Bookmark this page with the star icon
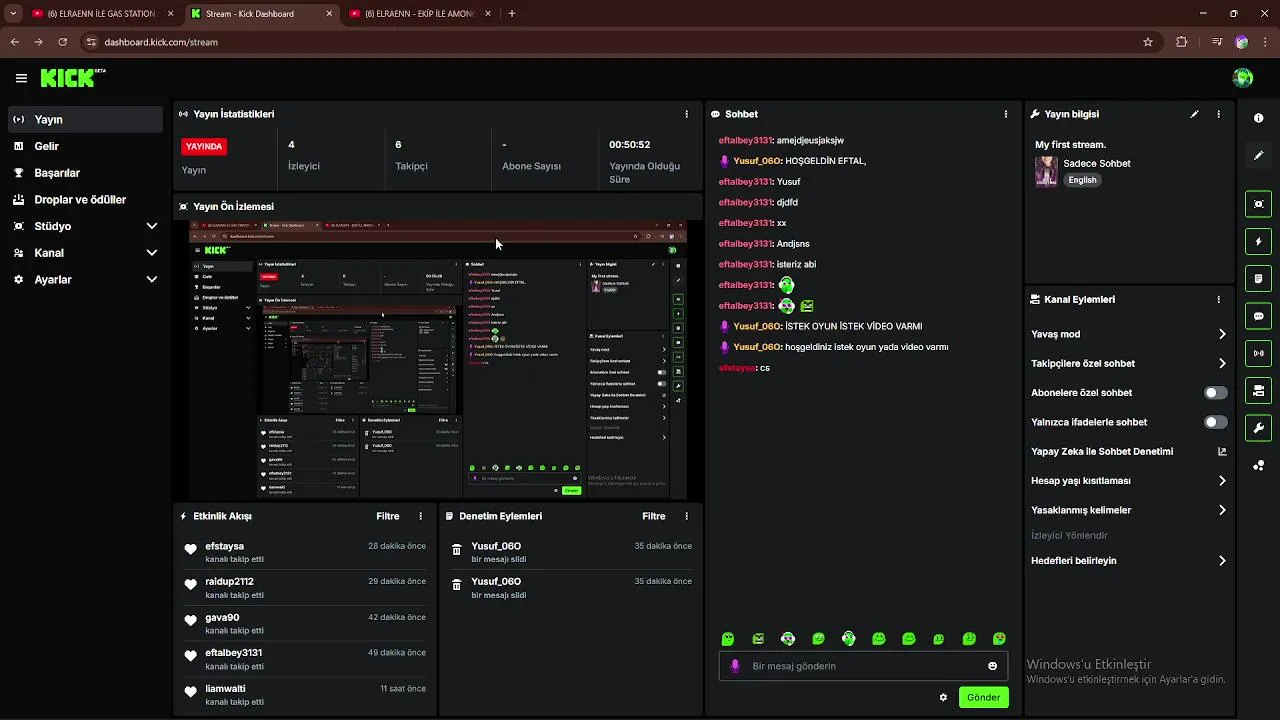The height and width of the screenshot is (720, 1280). tap(1148, 42)
